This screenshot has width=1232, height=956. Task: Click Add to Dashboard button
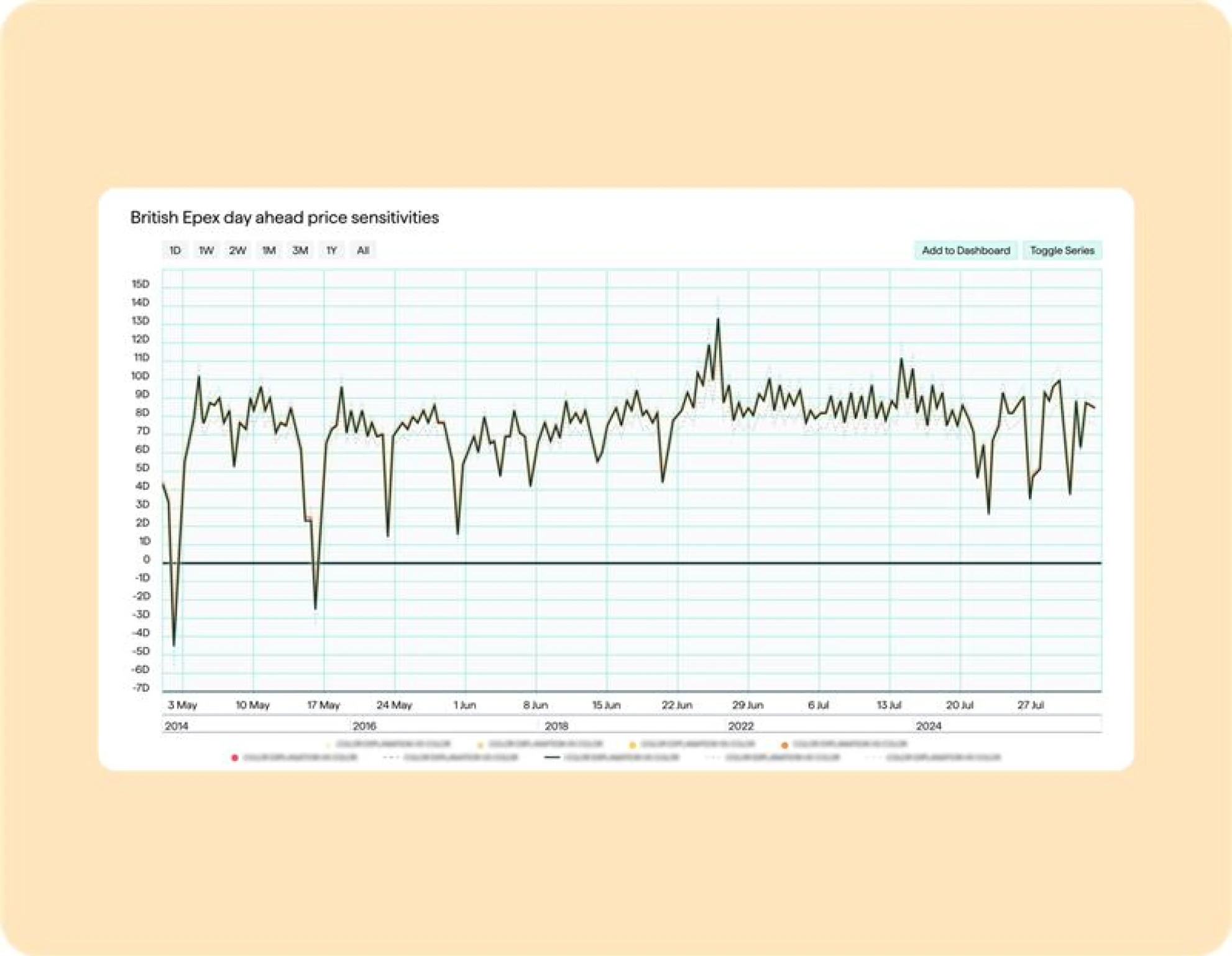click(x=965, y=250)
